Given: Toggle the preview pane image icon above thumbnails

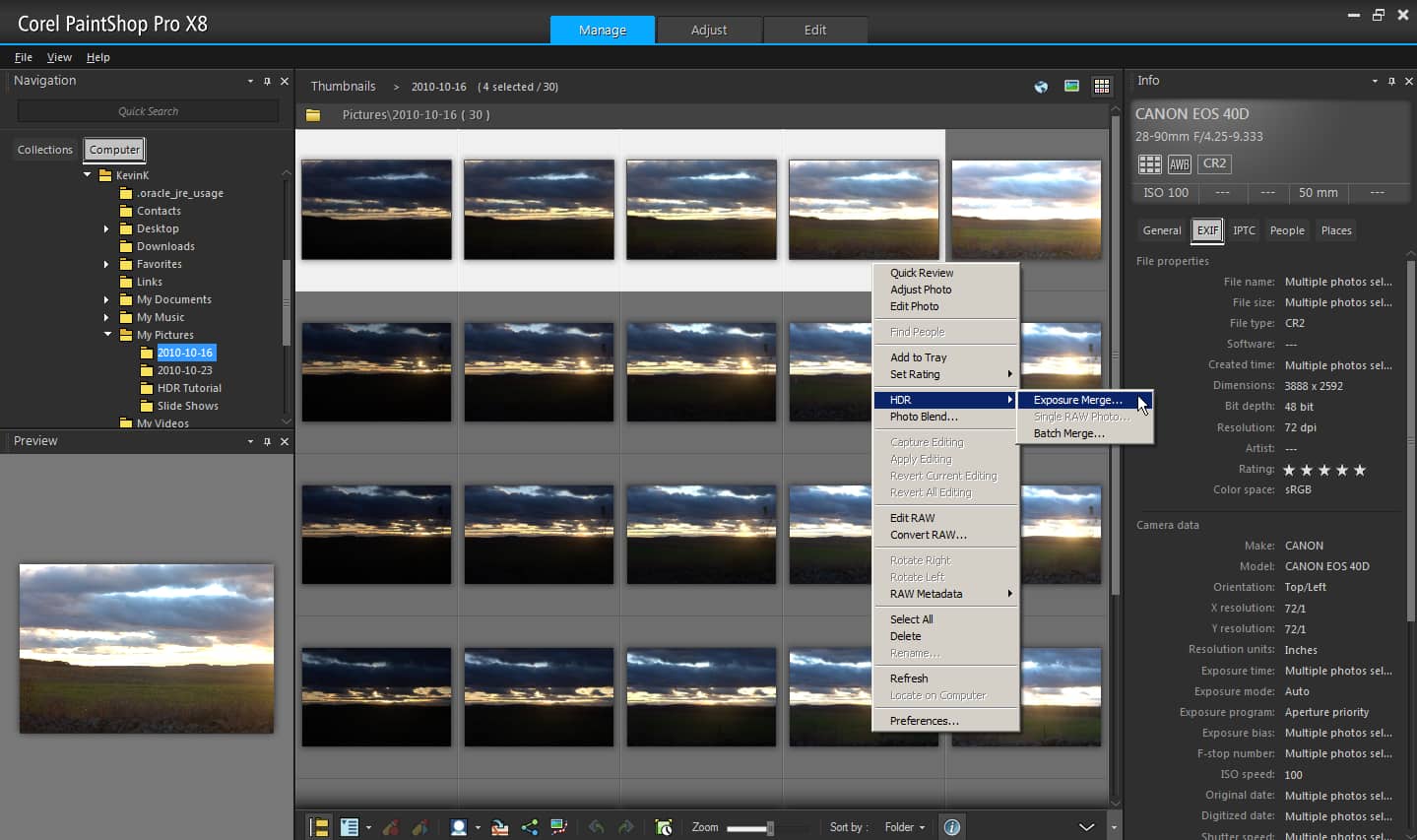Looking at the screenshot, I should pos(1070,87).
